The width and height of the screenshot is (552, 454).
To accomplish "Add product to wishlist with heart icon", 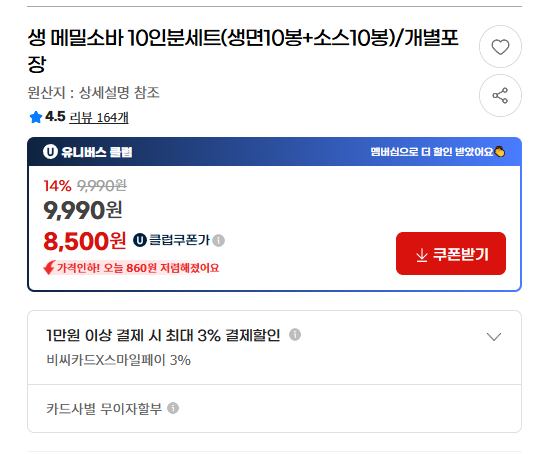I will tap(500, 46).
